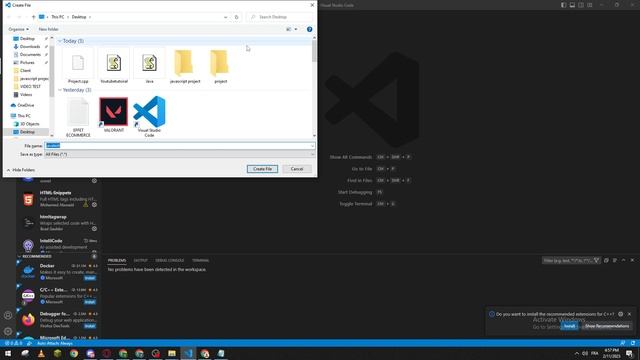Open the Debugger for Firefox icon

point(28,319)
